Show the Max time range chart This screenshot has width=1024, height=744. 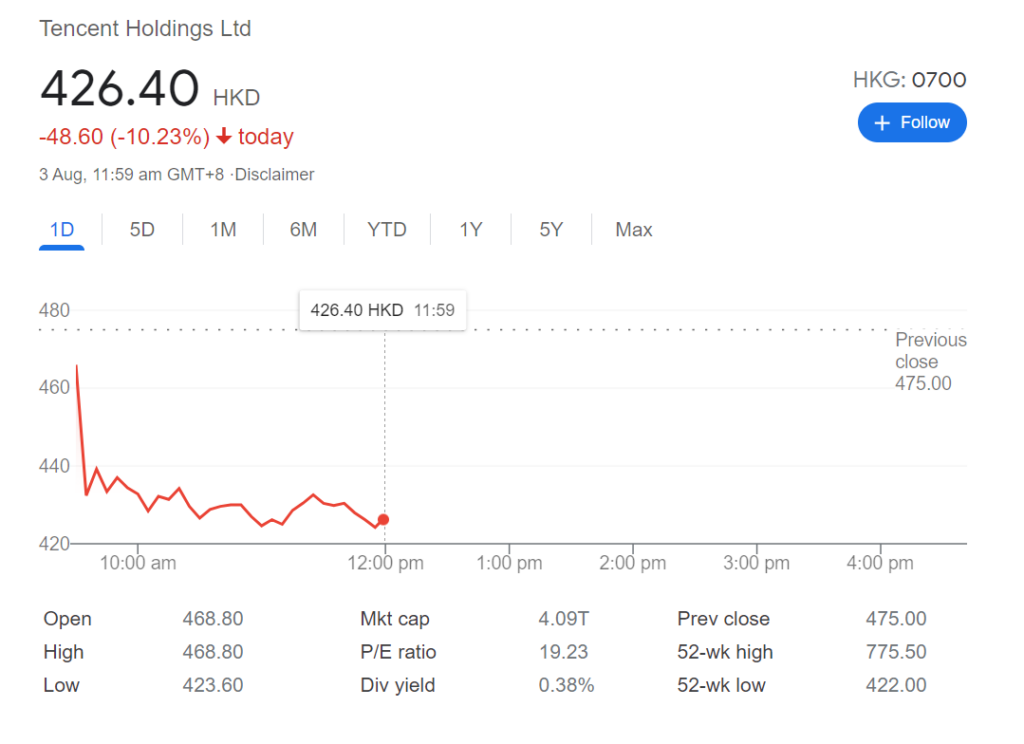click(x=634, y=230)
